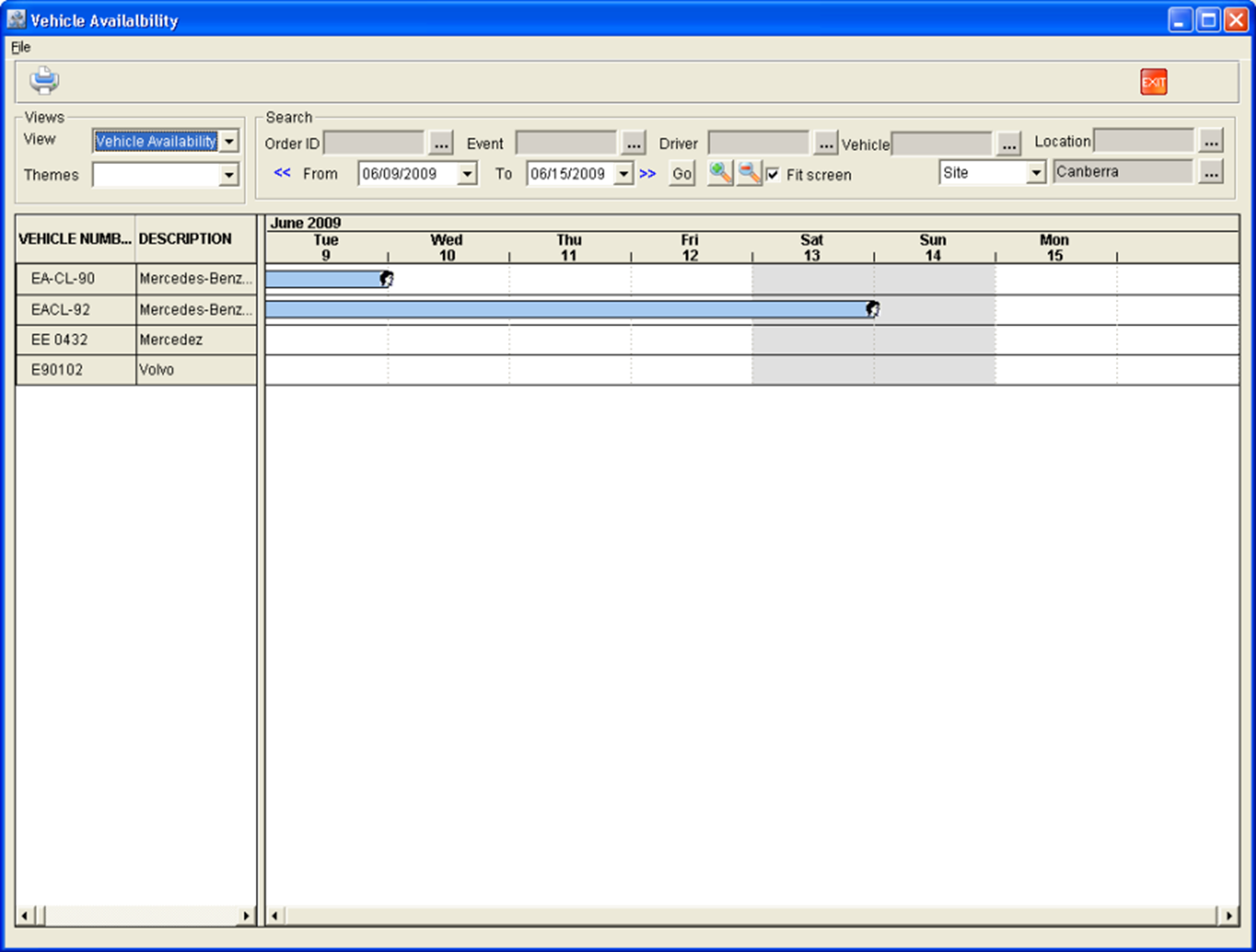Open the File menu
Viewport: 1256px width, 952px height.
(x=21, y=47)
